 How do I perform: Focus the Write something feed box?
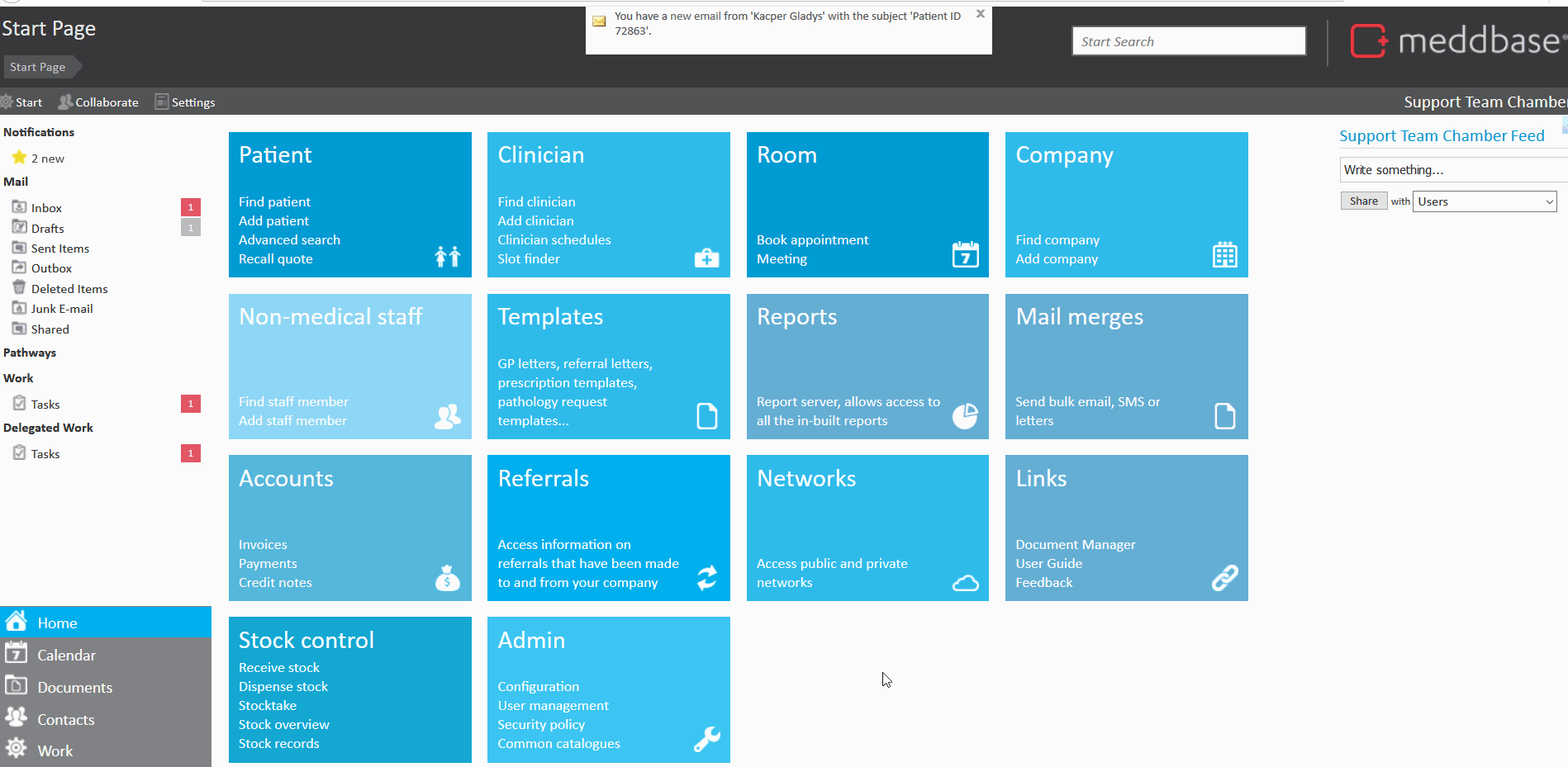1452,170
